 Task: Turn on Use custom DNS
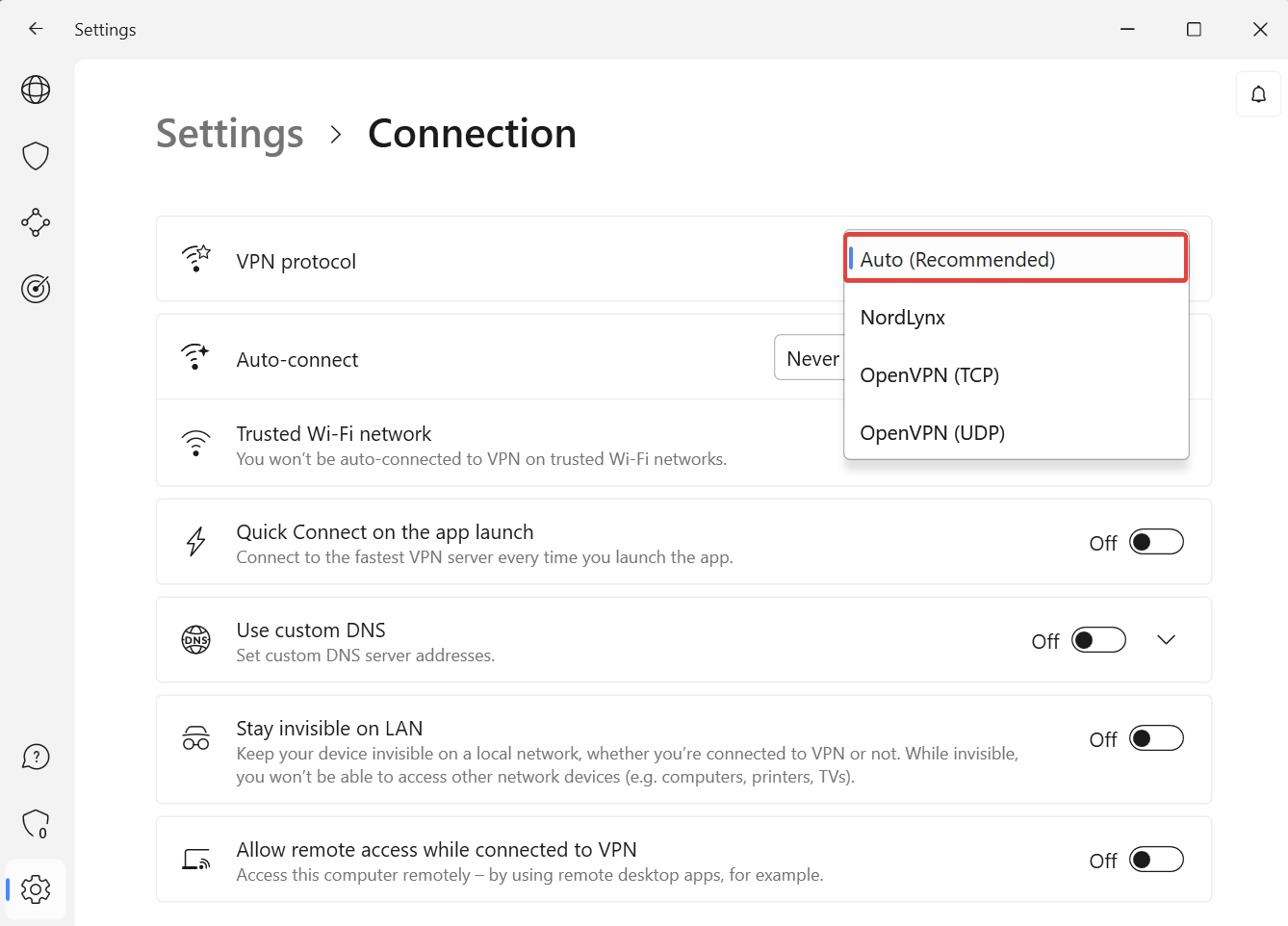click(1097, 639)
